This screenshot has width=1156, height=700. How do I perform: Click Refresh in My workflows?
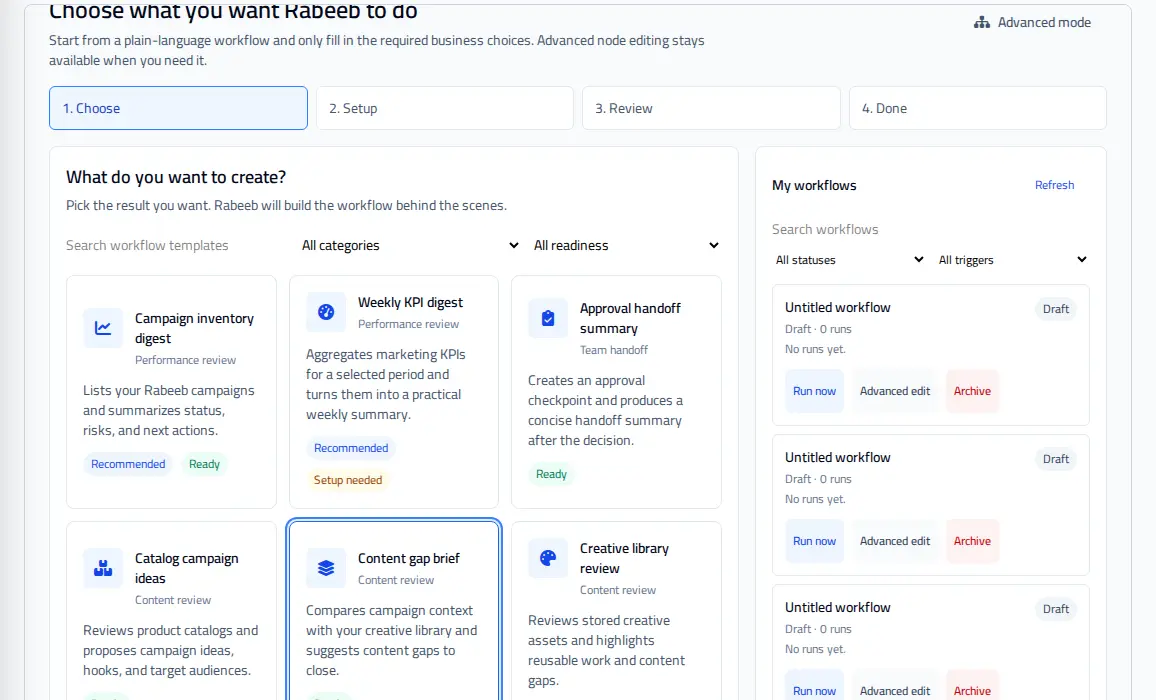1054,185
